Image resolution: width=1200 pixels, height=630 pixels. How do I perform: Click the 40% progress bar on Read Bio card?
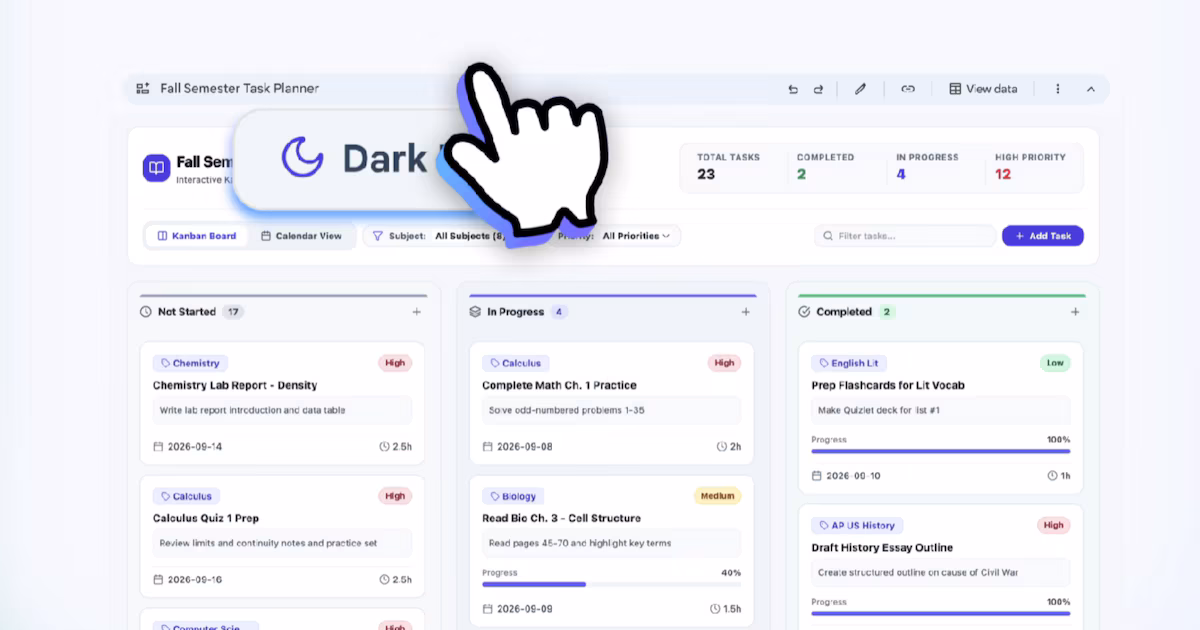pyautogui.click(x=612, y=584)
